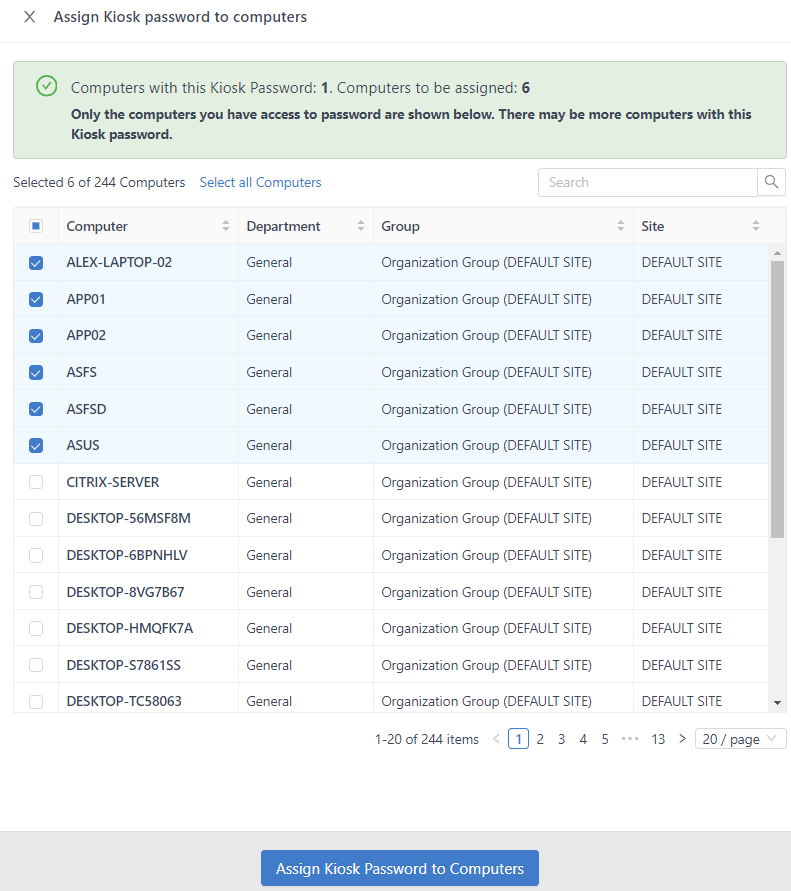Uncheck the ALEX-LAPTOP-02 checkbox
Image resolution: width=791 pixels, height=891 pixels.
point(36,263)
